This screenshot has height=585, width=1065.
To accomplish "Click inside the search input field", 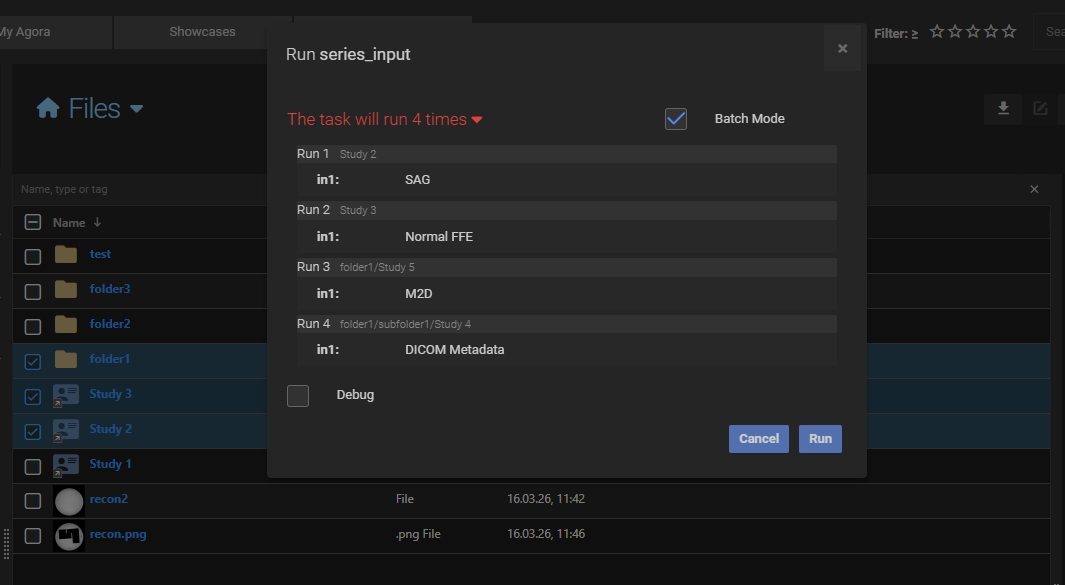I will 1053,31.
